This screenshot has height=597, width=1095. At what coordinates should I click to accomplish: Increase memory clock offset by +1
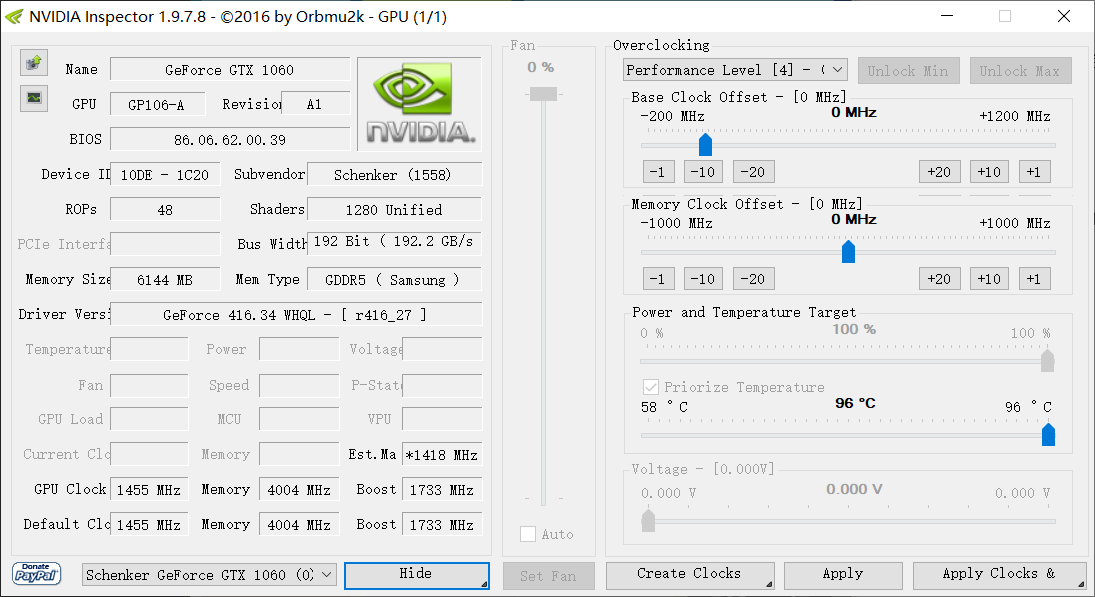(1034, 278)
